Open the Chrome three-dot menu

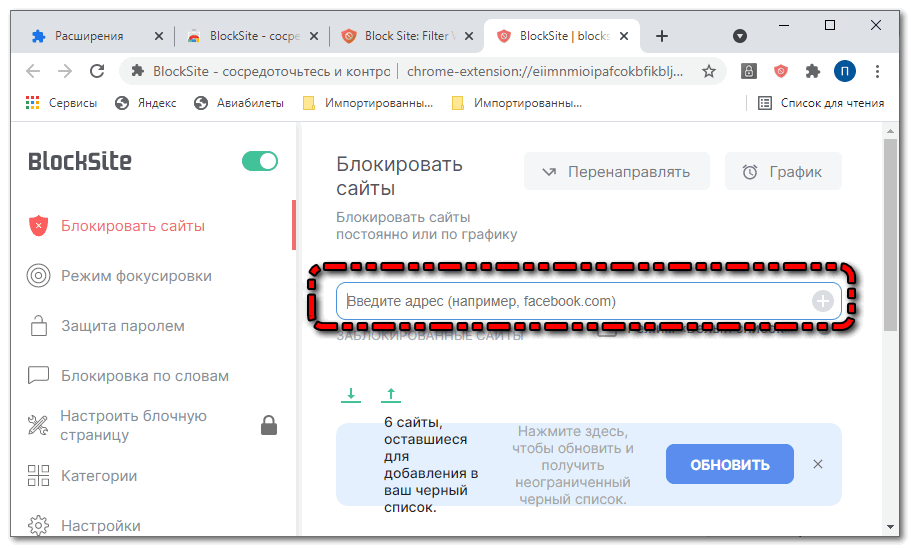[x=877, y=71]
